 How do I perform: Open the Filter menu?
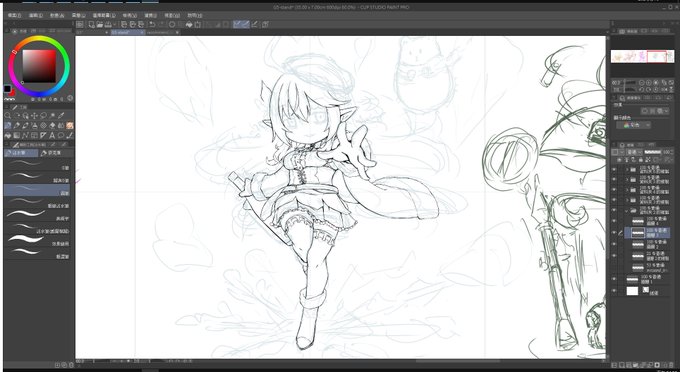point(150,15)
